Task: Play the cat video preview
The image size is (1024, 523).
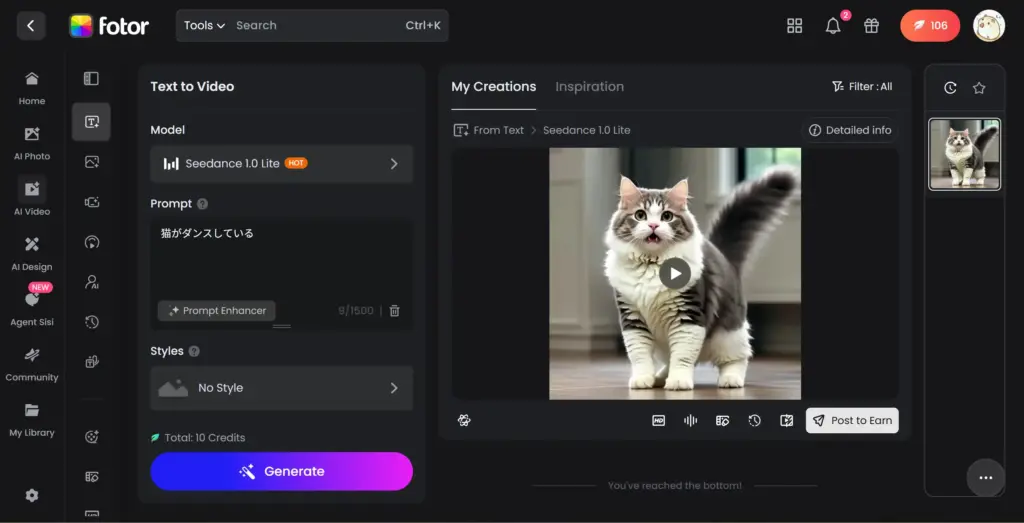Action: 675,273
